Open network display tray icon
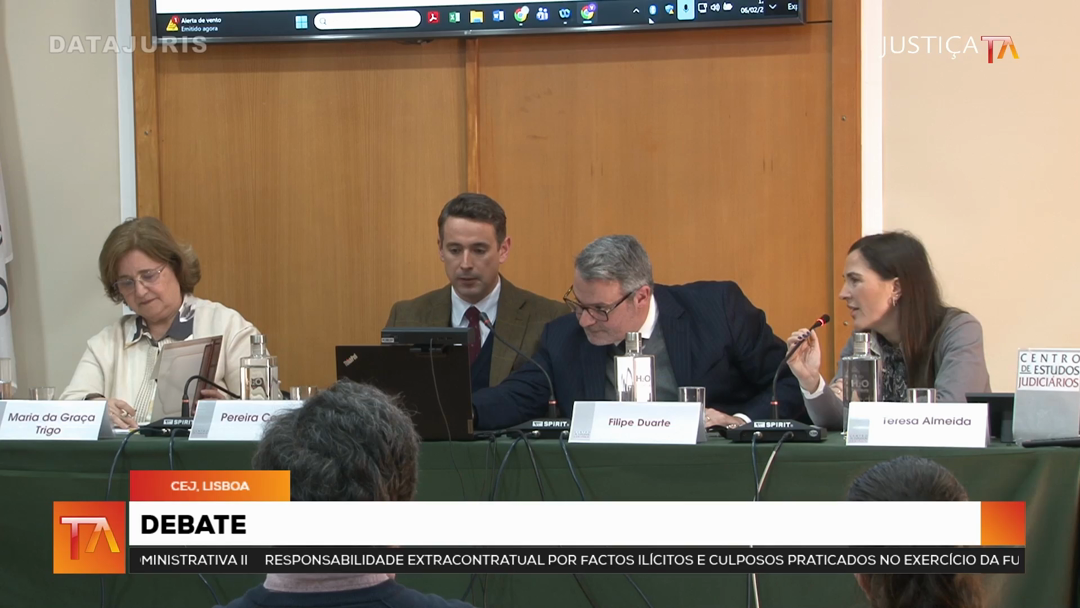This screenshot has width=1080, height=608. click(x=701, y=8)
